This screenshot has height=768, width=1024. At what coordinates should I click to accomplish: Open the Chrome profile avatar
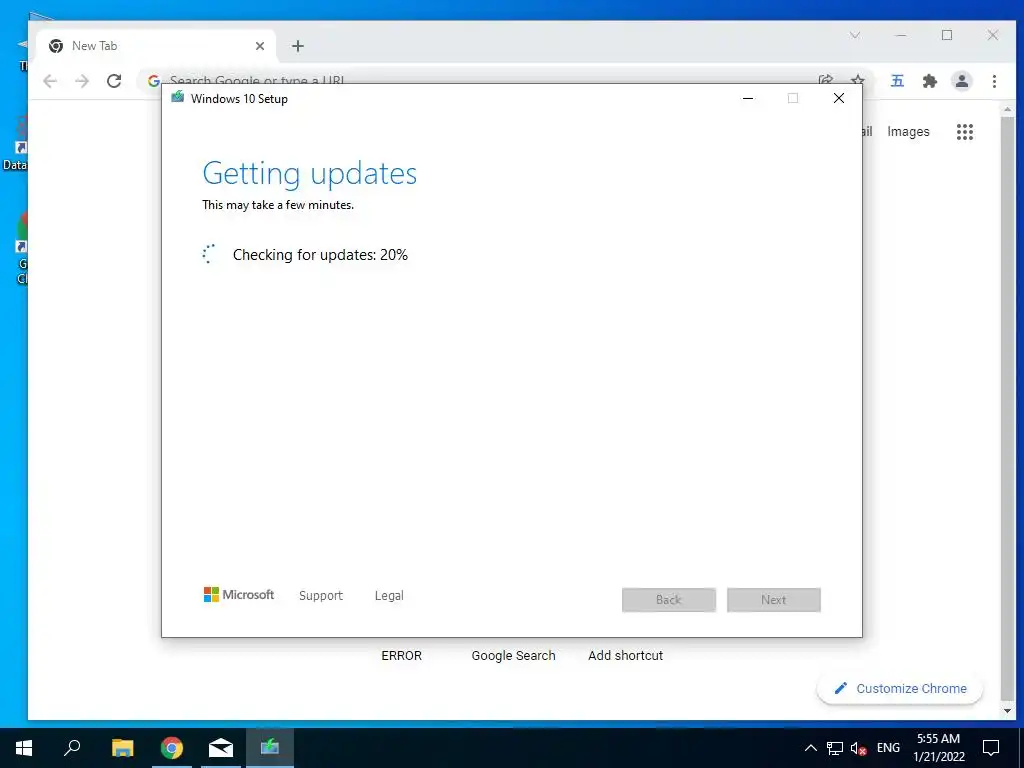[962, 81]
